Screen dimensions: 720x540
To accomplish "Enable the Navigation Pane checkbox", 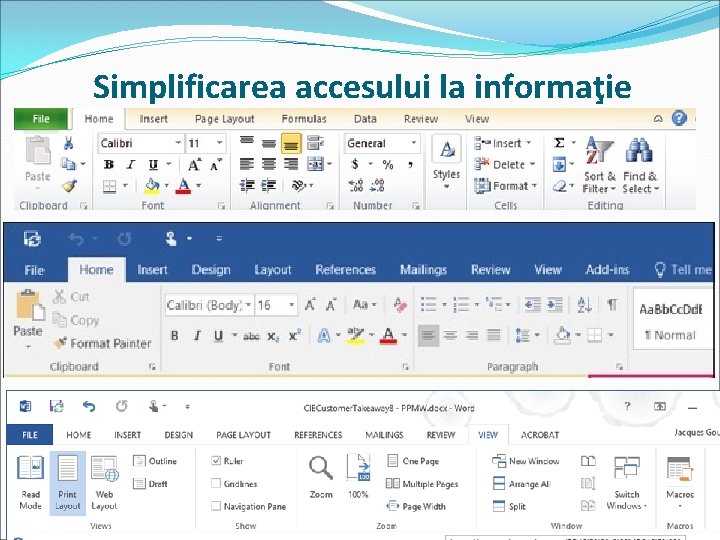I will point(216,506).
